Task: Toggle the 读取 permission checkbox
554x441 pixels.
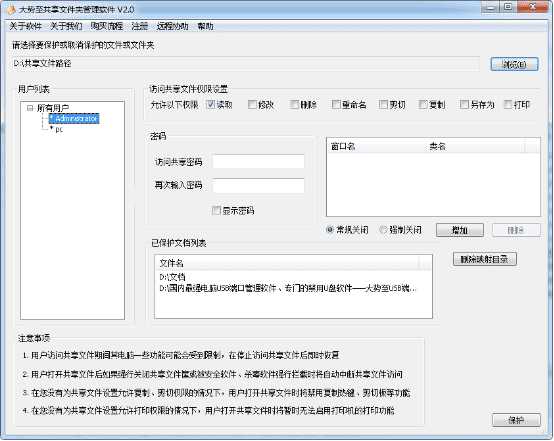Action: click(x=211, y=104)
